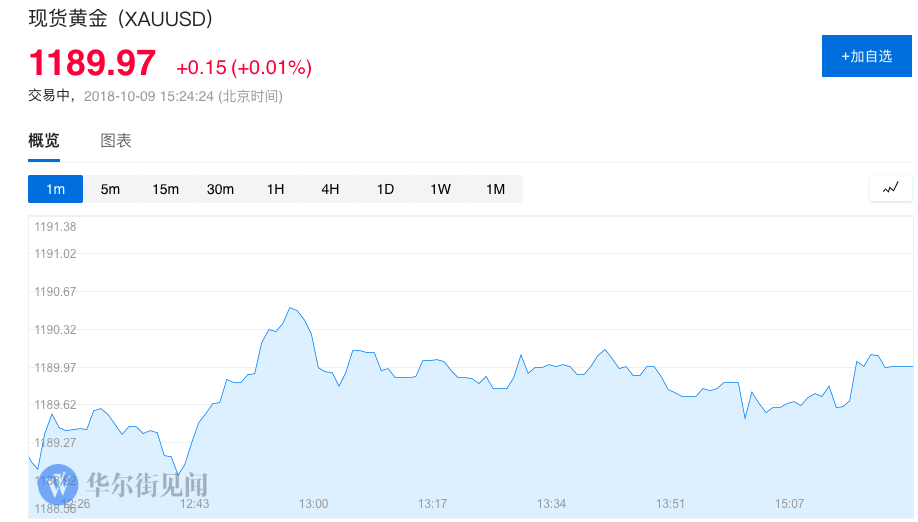Select the 15m interval

tap(165, 189)
